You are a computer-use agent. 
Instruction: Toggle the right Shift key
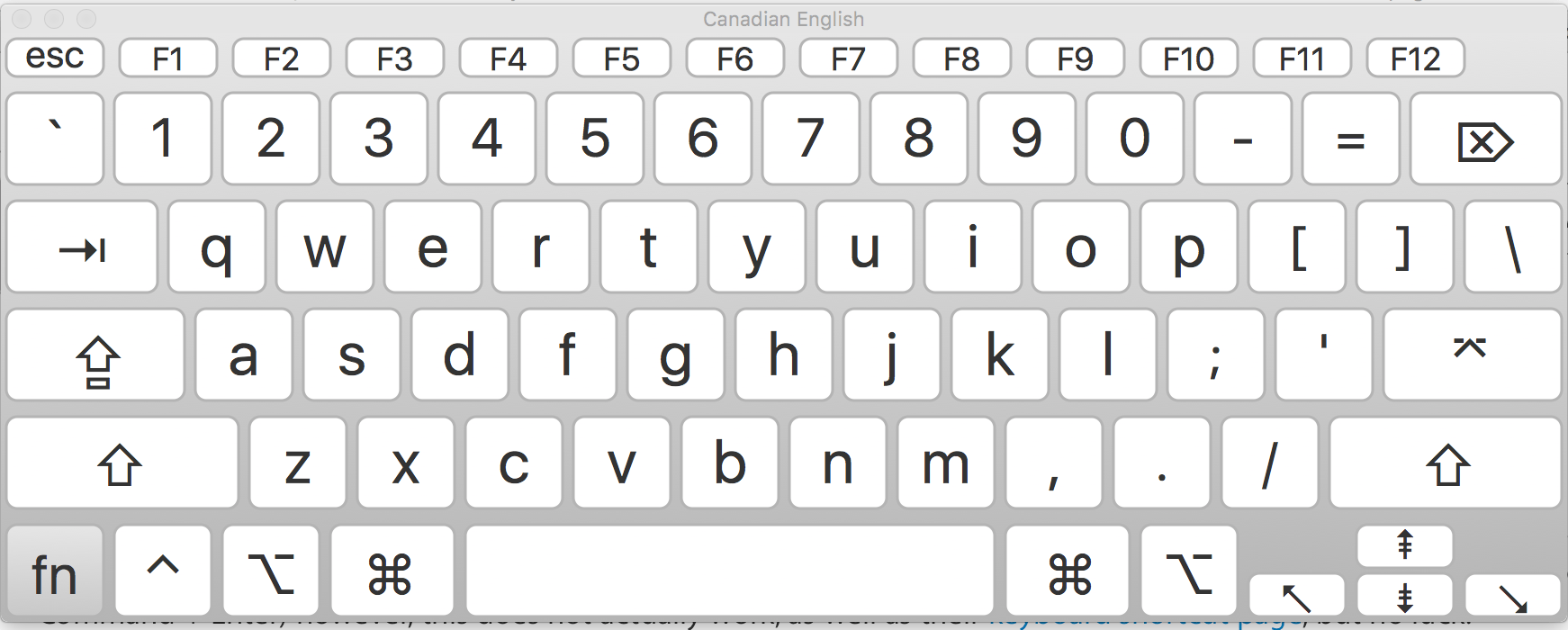pyautogui.click(x=1446, y=463)
